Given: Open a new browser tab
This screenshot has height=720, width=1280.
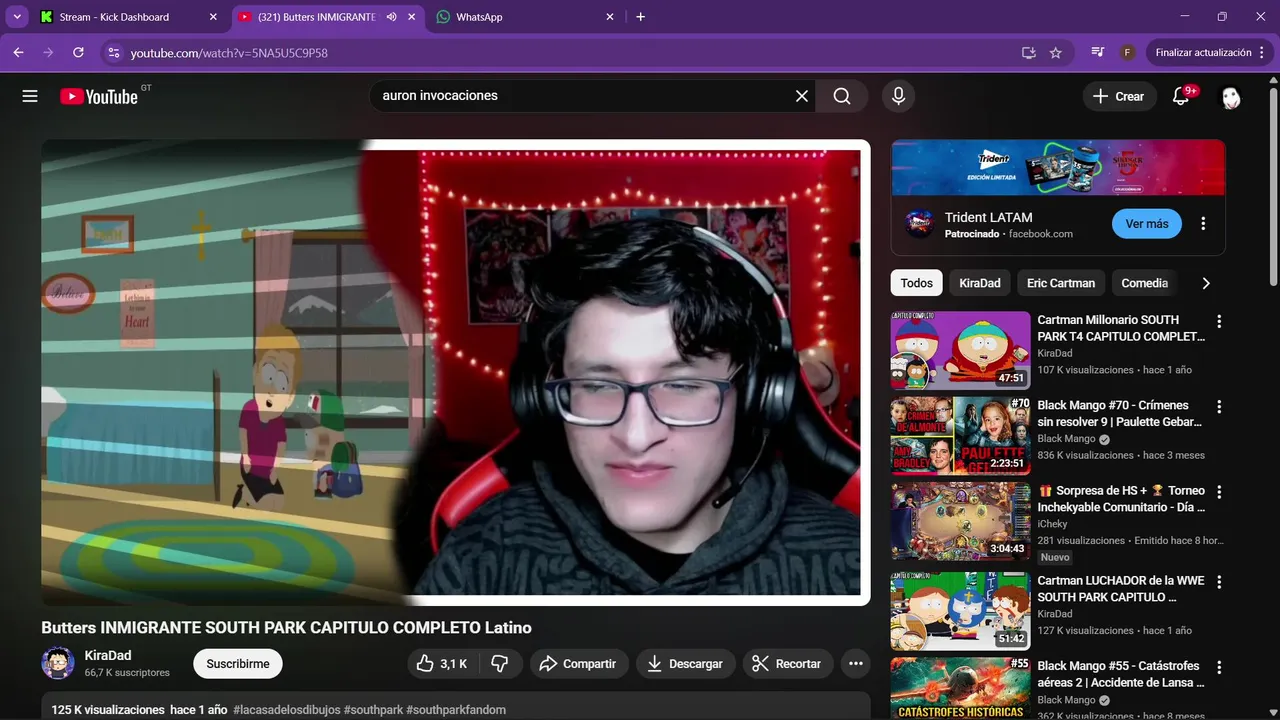Looking at the screenshot, I should point(641,17).
